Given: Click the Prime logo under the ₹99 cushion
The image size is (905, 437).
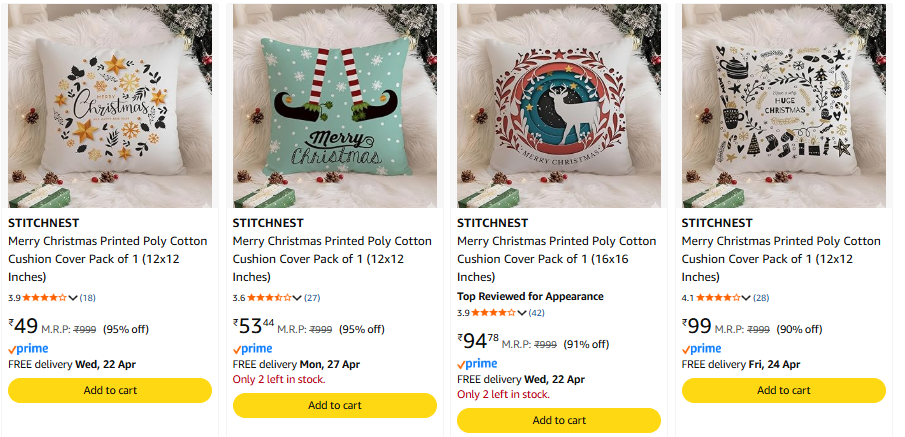Looking at the screenshot, I should pyautogui.click(x=701, y=349).
